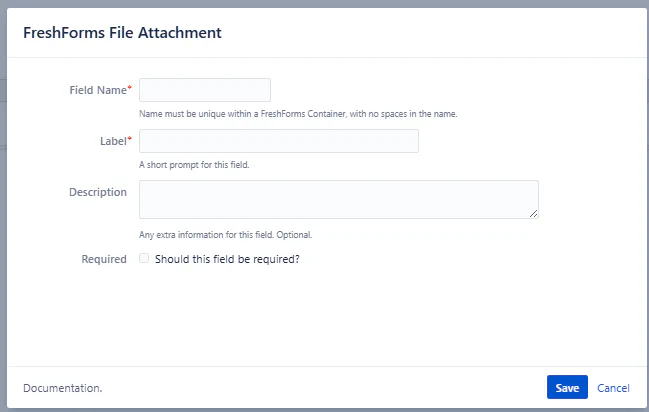Click the red asterisk beside Label
The width and height of the screenshot is (649, 412).
coord(129,141)
